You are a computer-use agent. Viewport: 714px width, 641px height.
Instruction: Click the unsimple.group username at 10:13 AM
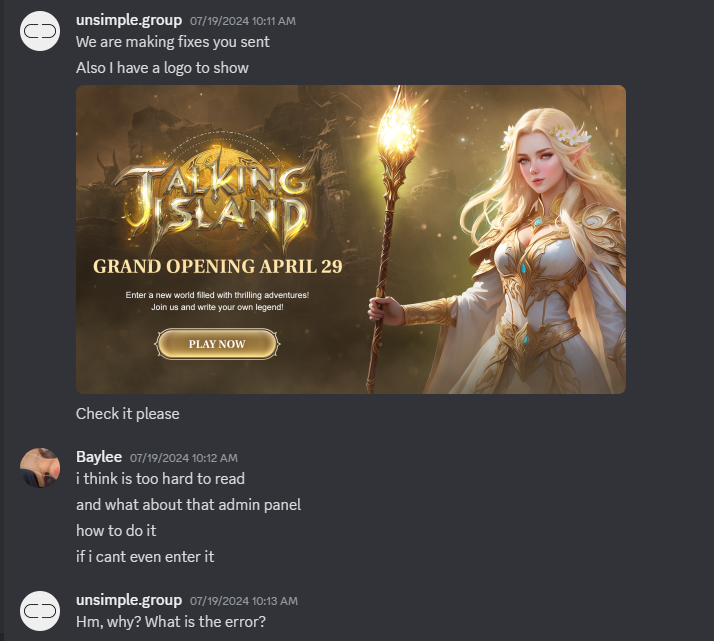tap(129, 600)
